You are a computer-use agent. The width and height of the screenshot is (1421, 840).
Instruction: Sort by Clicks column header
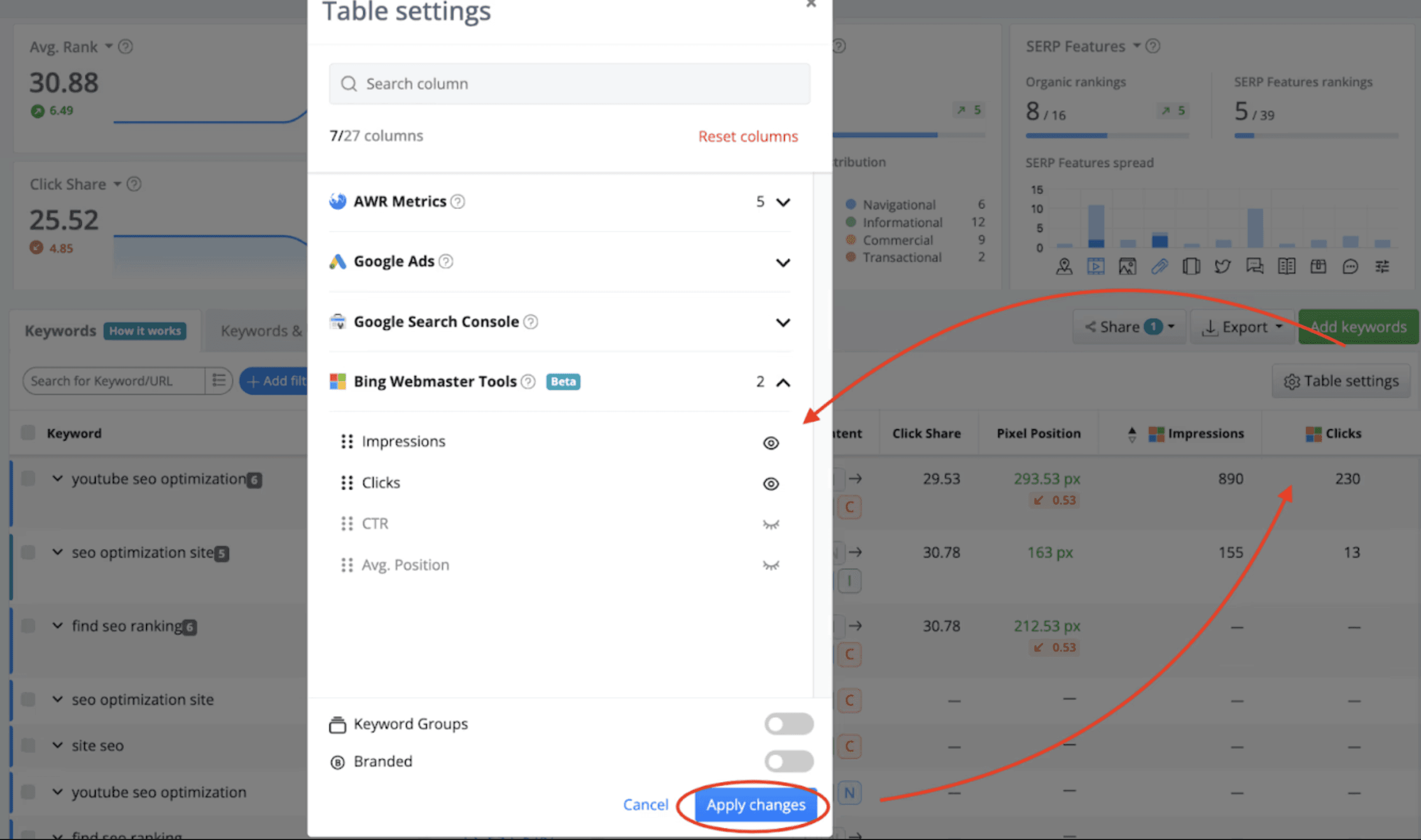1343,434
